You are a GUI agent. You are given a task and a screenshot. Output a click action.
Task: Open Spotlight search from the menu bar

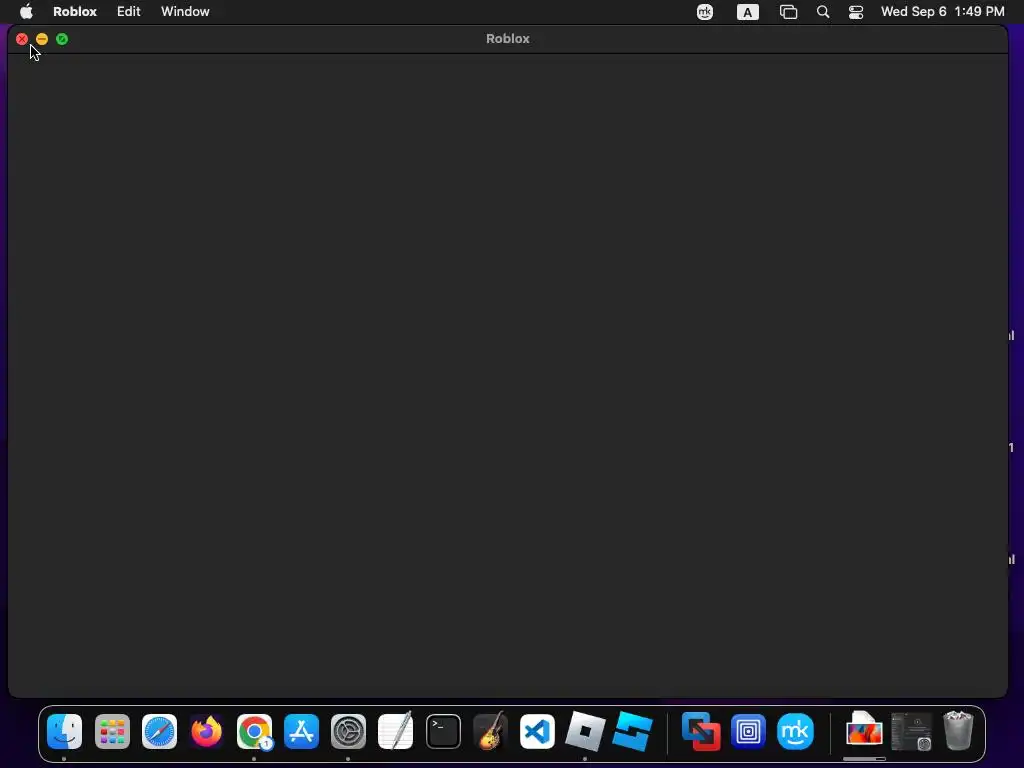[x=823, y=12]
